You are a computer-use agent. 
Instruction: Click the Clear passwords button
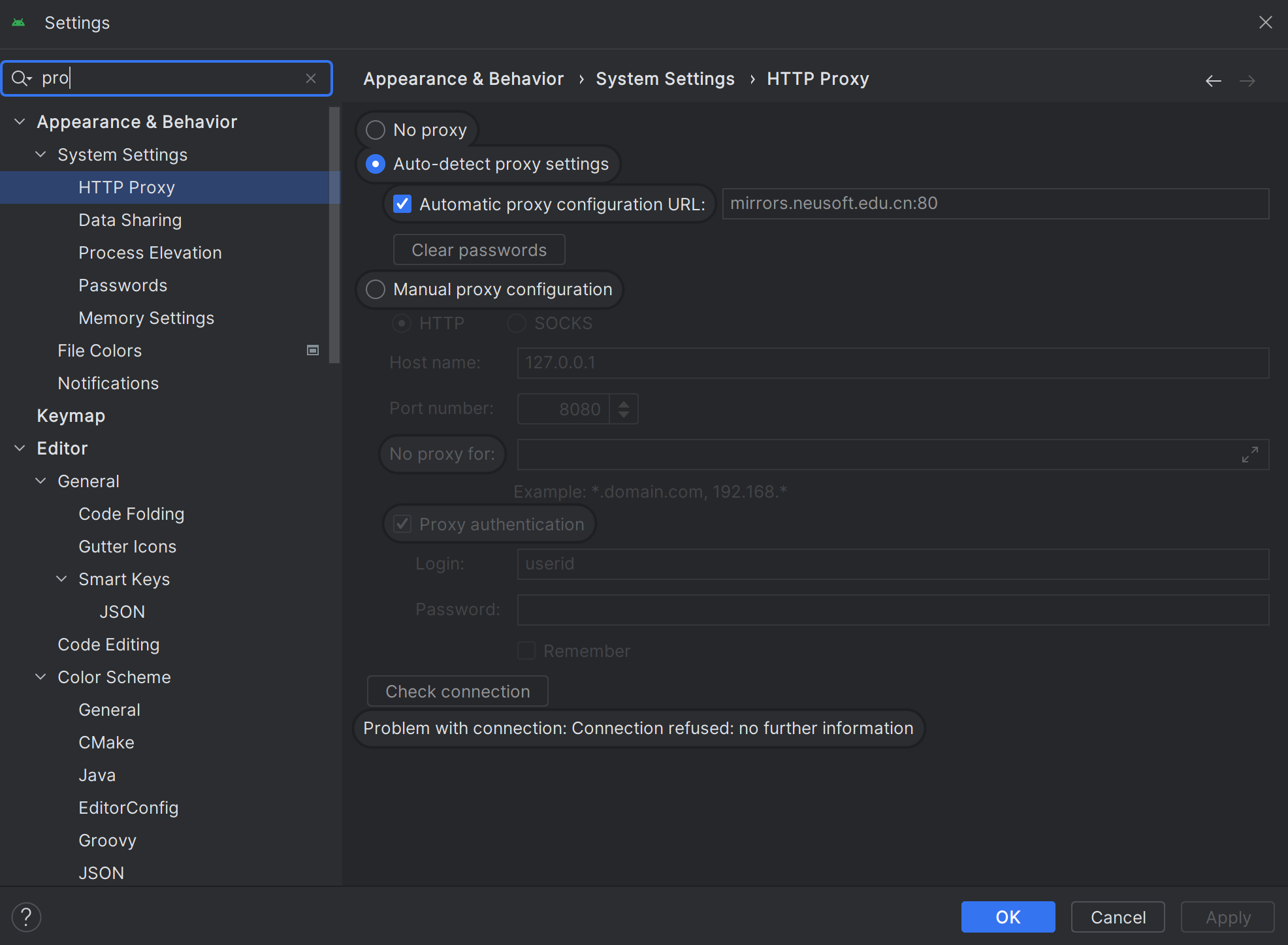[479, 250]
